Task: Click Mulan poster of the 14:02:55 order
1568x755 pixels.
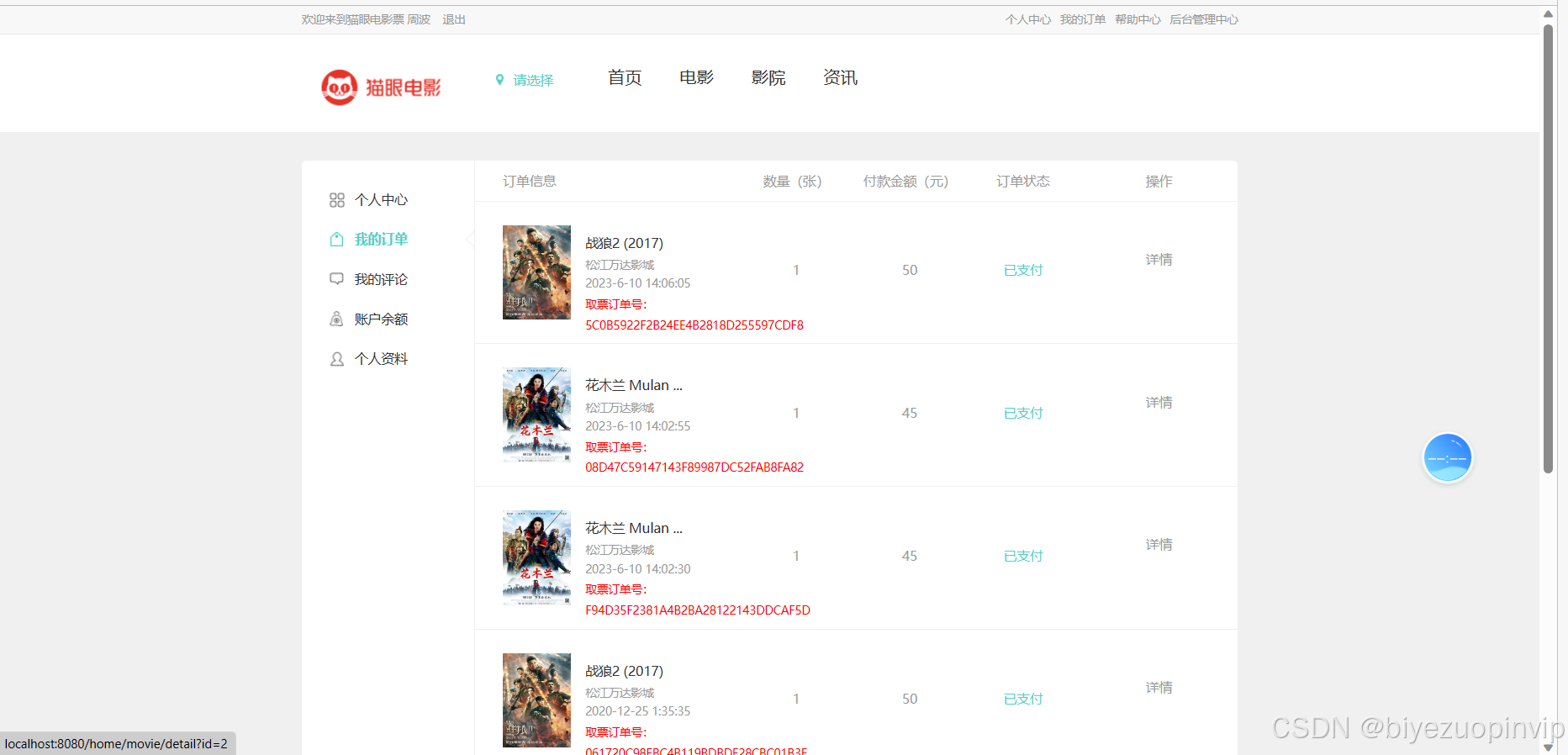Action: coord(536,414)
